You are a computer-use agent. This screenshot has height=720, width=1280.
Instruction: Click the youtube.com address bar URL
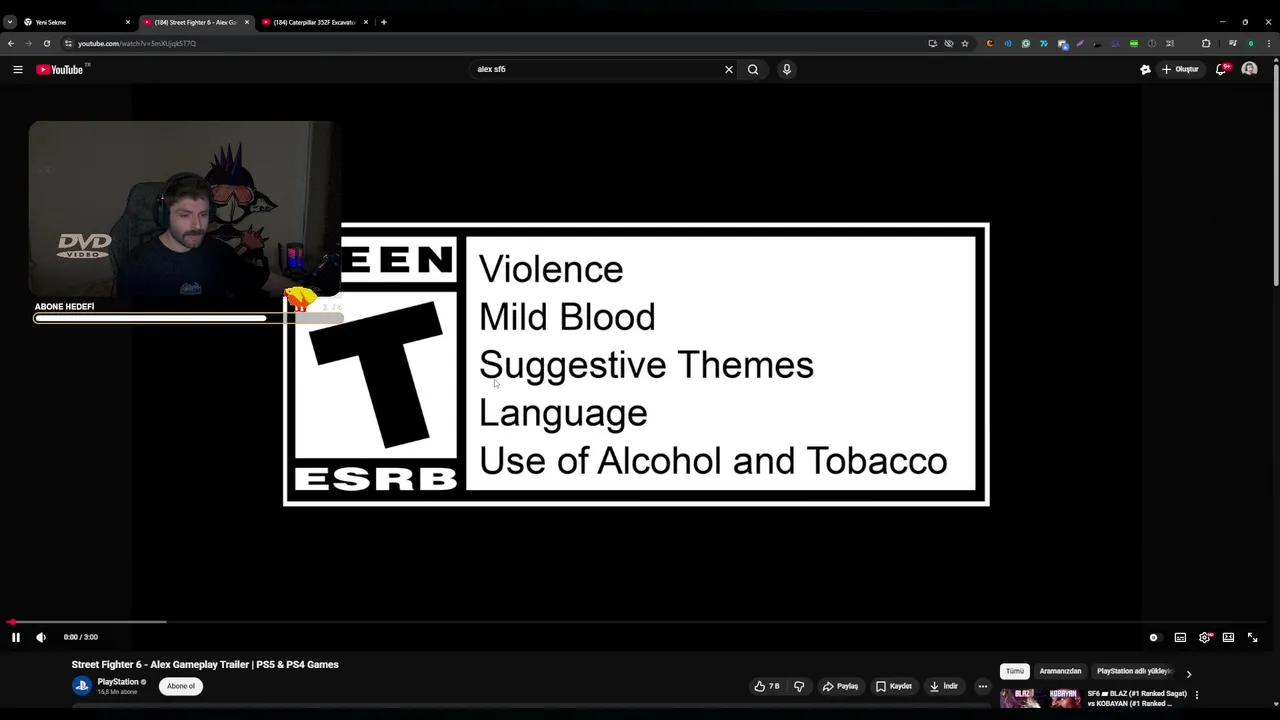tap(137, 43)
